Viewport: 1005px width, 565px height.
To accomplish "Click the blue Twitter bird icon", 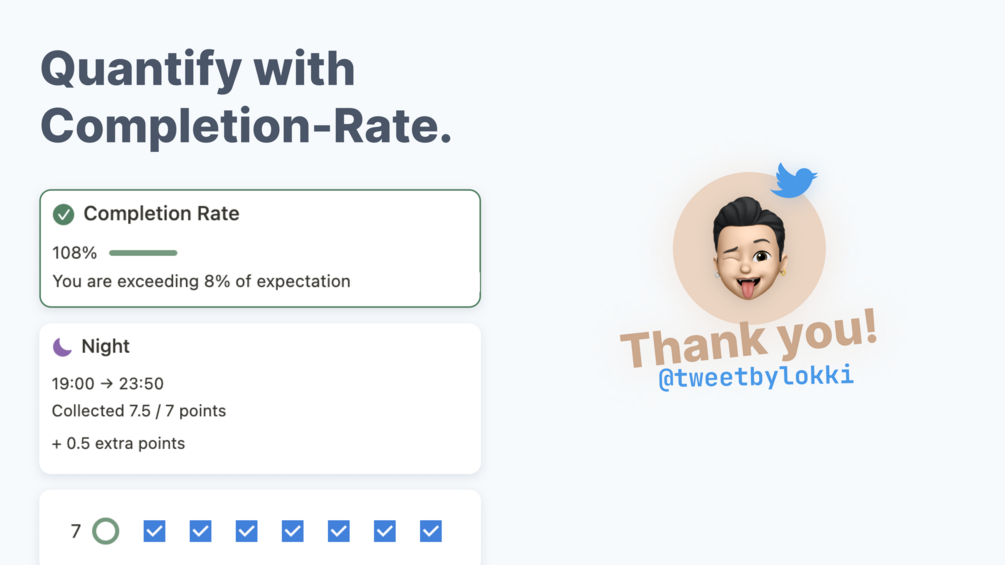I will [793, 180].
